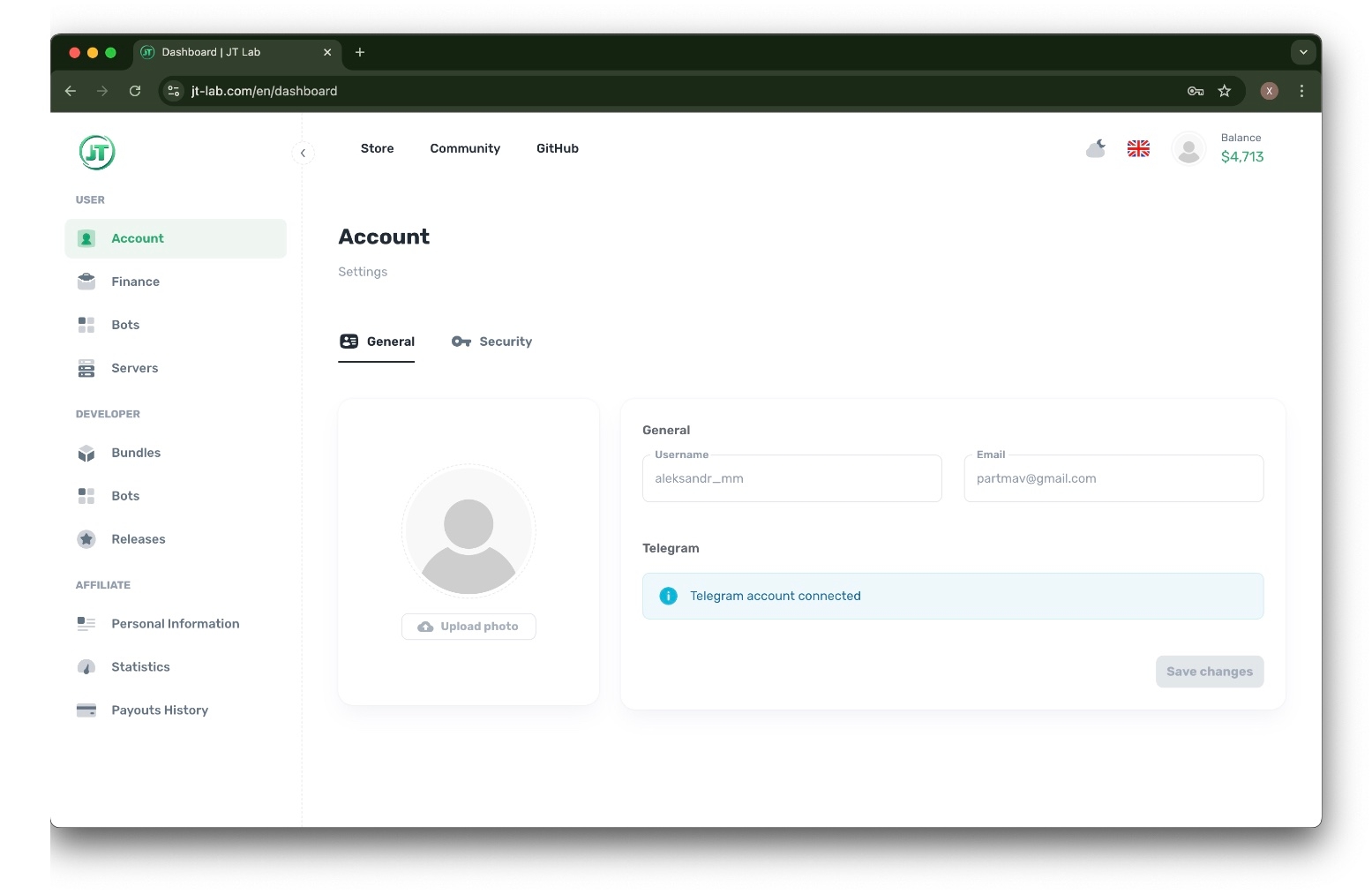Open a new browser tab
The height and width of the screenshot is (894, 1372).
[x=360, y=52]
